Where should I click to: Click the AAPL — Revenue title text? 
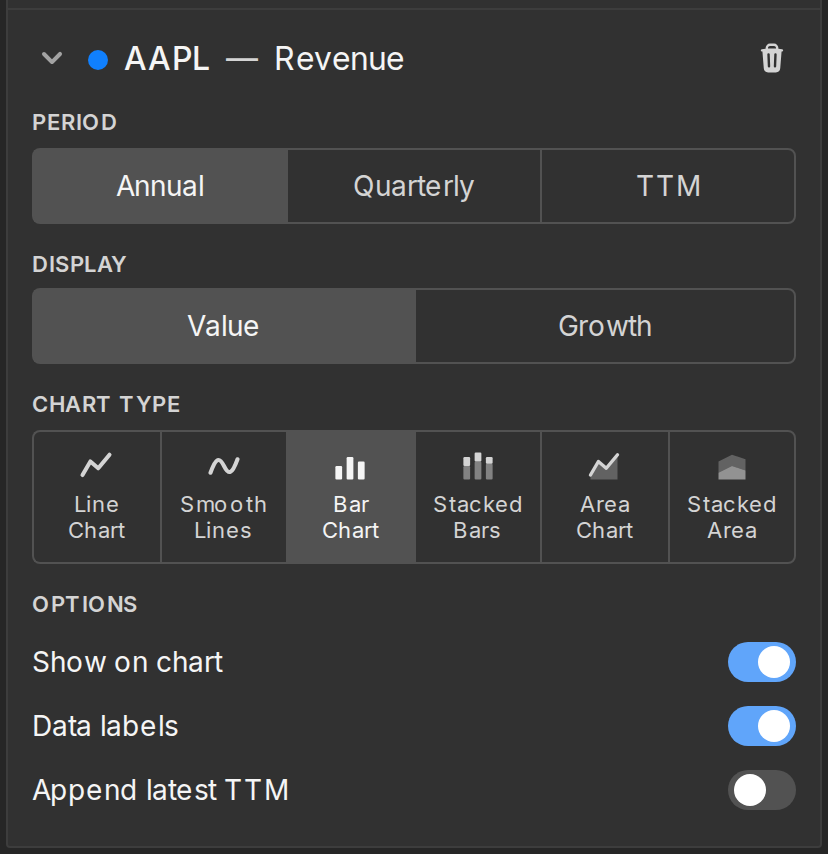click(264, 59)
